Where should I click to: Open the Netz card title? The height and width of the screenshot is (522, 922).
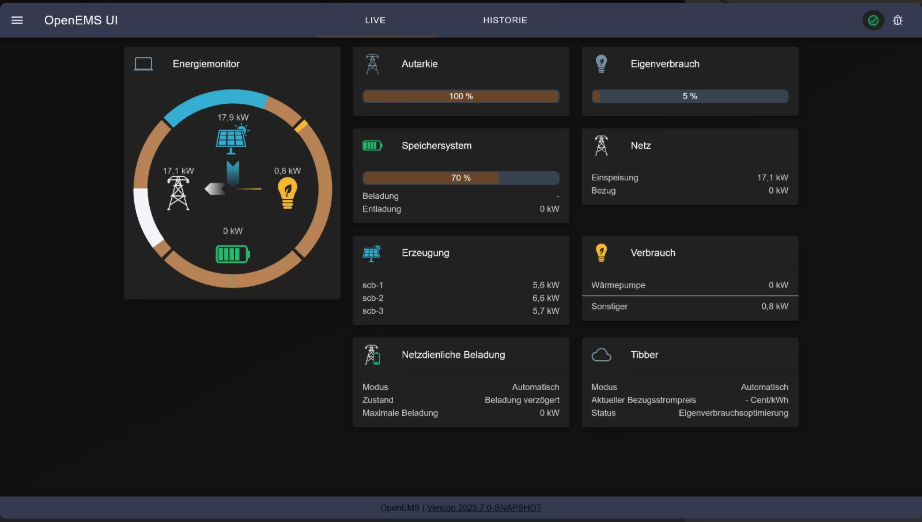point(640,146)
